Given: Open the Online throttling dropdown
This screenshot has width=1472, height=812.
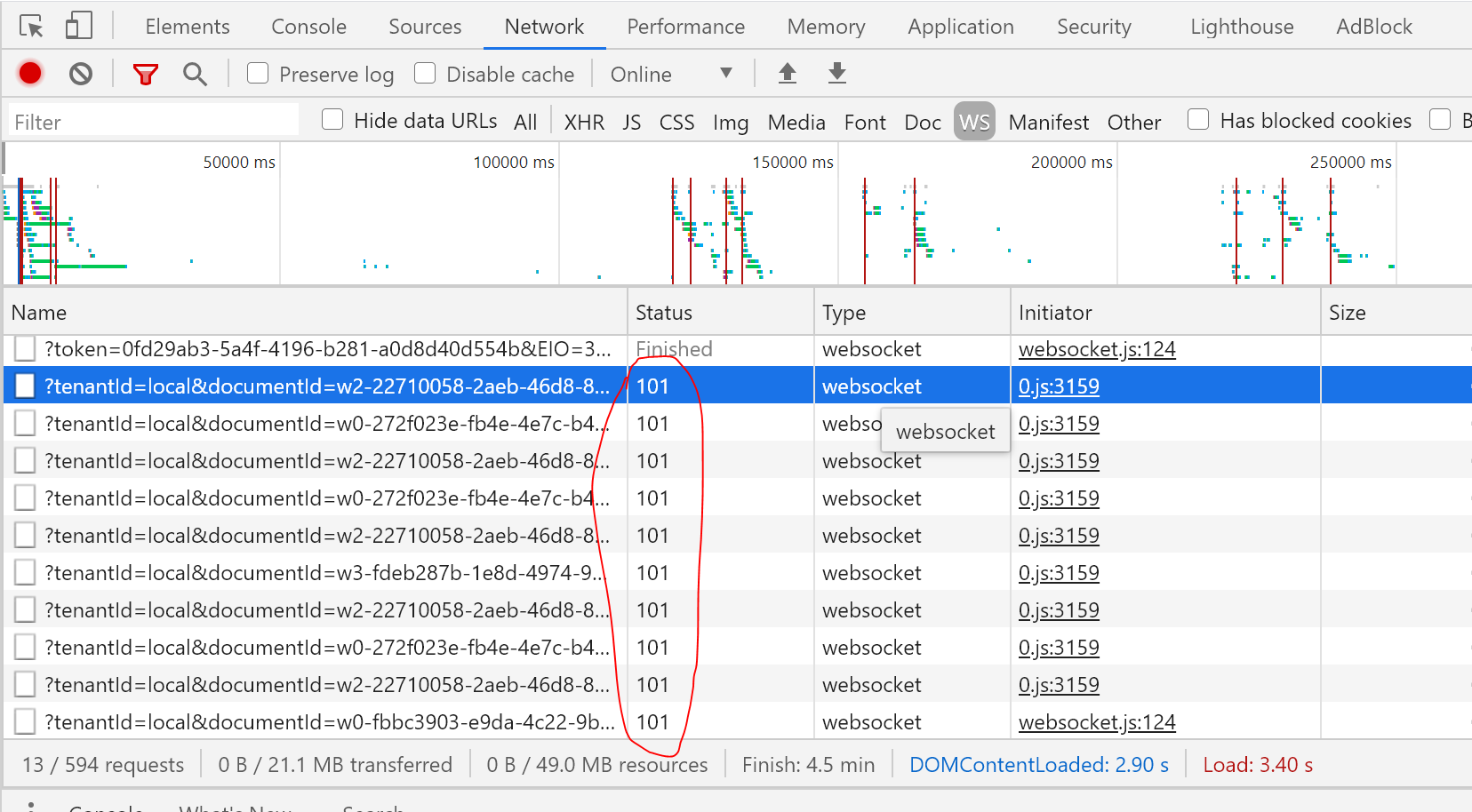Looking at the screenshot, I should 673,74.
